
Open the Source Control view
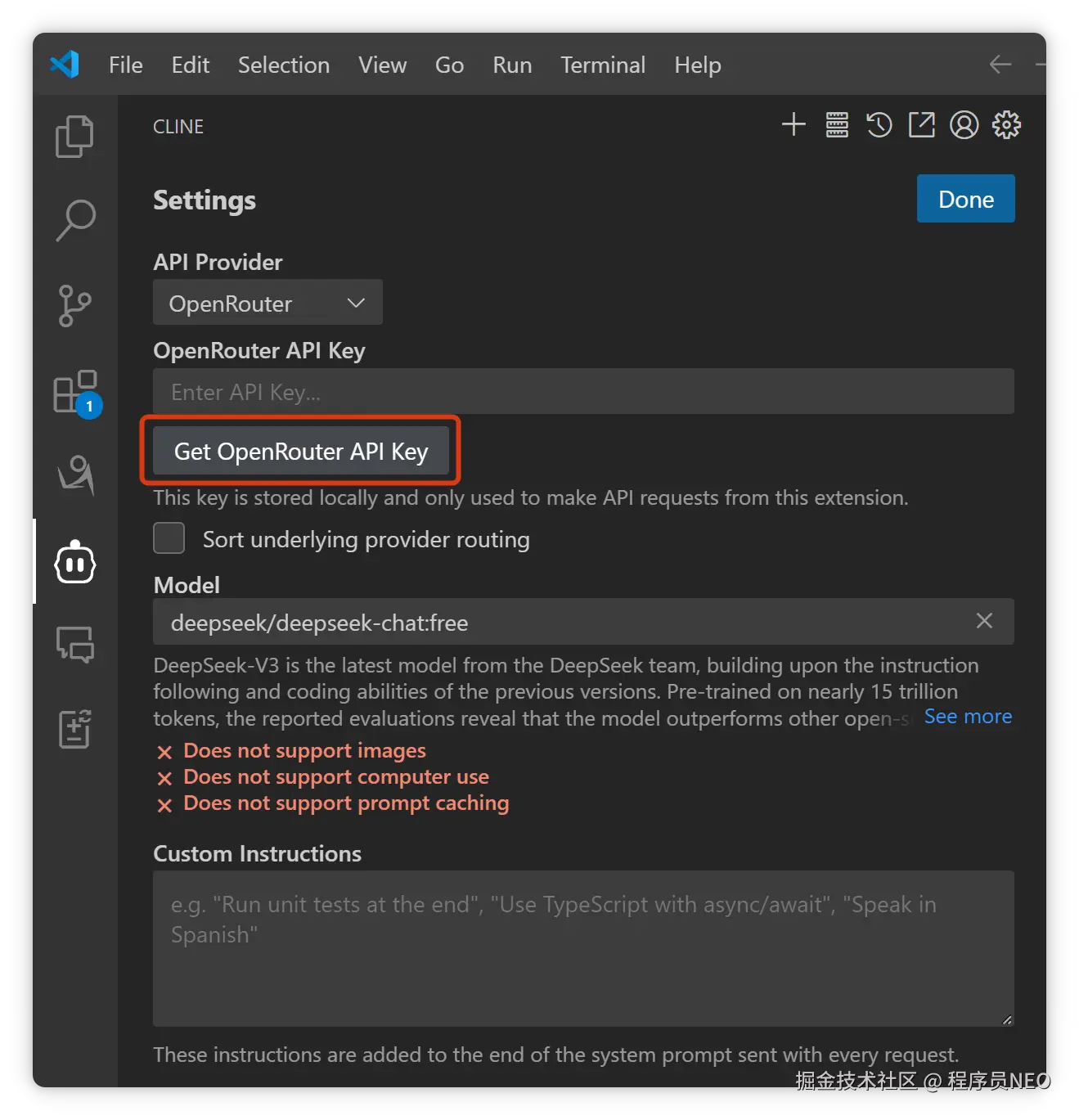(74, 306)
